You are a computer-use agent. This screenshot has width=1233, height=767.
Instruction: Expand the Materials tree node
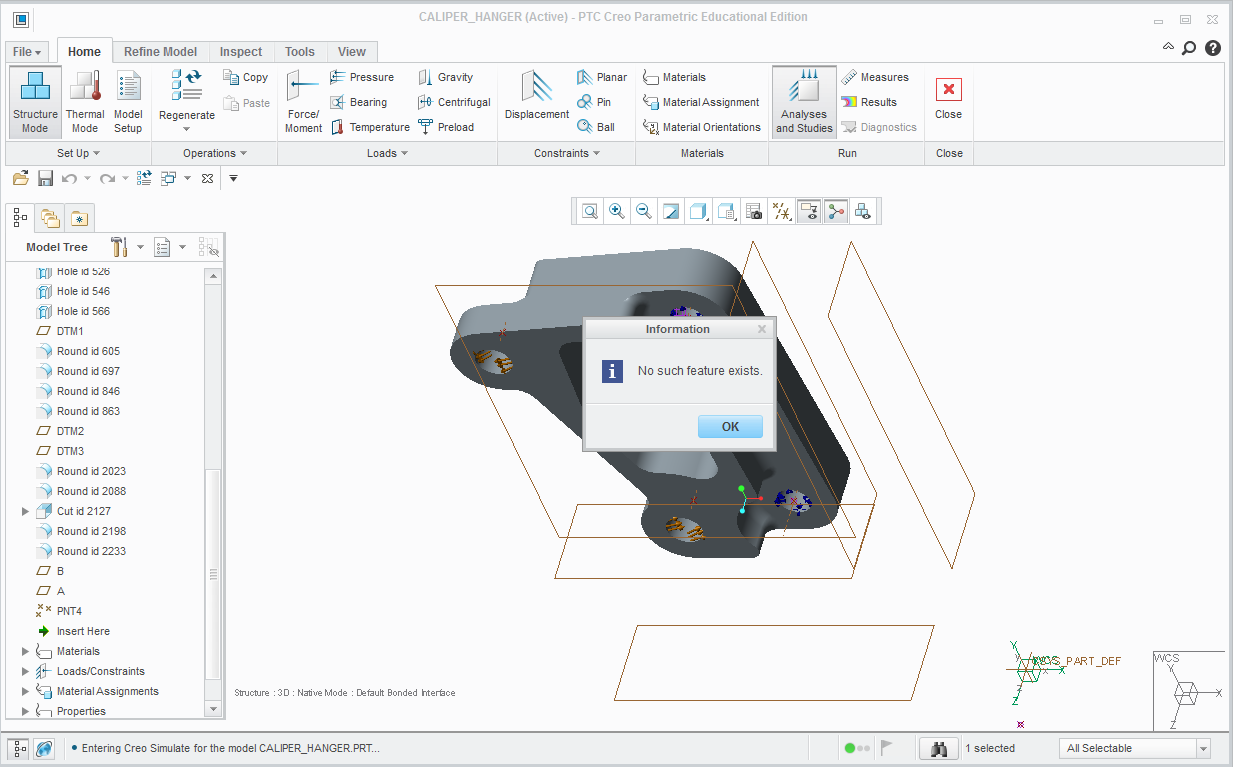pyautogui.click(x=26, y=651)
